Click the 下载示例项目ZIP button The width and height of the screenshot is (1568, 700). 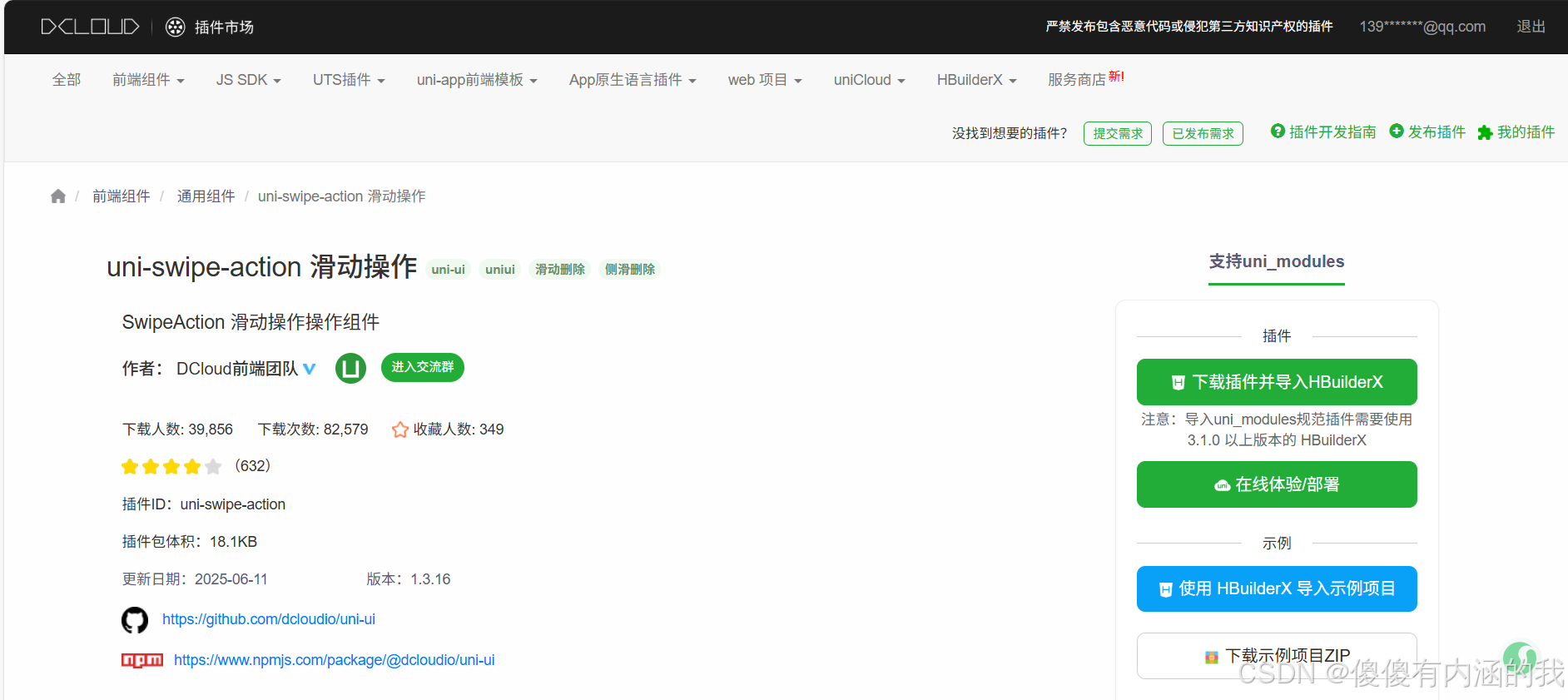[1277, 656]
